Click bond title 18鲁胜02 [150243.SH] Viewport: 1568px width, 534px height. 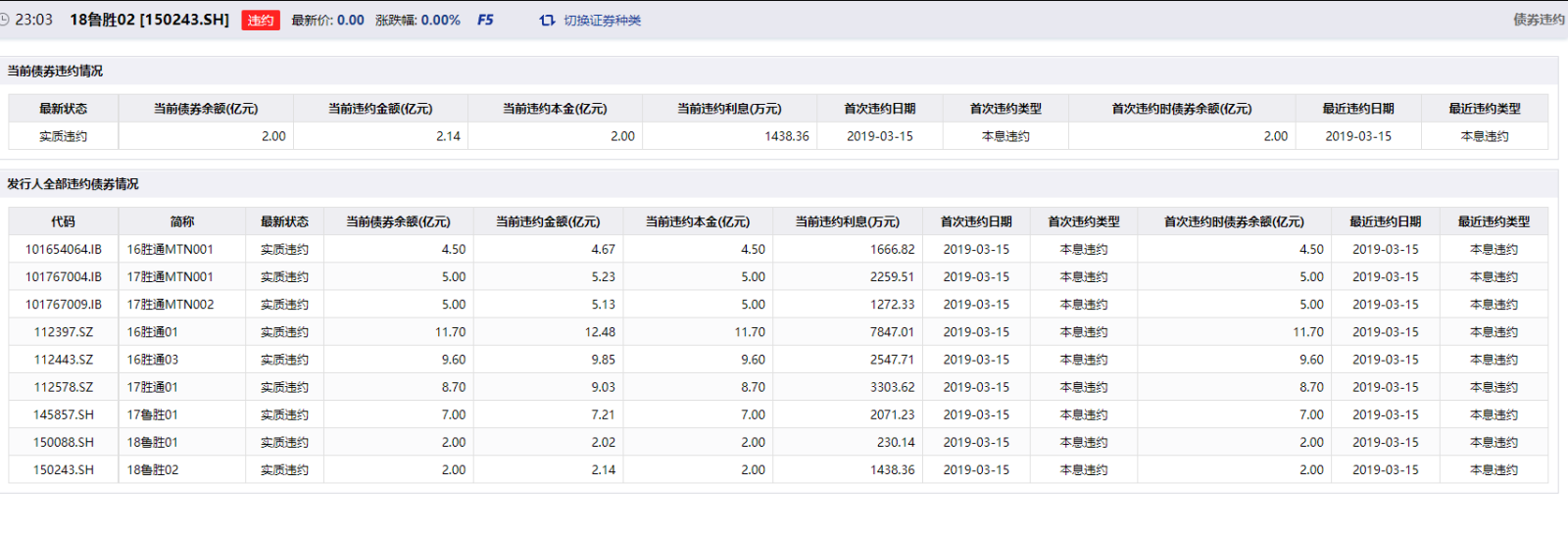pyautogui.click(x=149, y=20)
